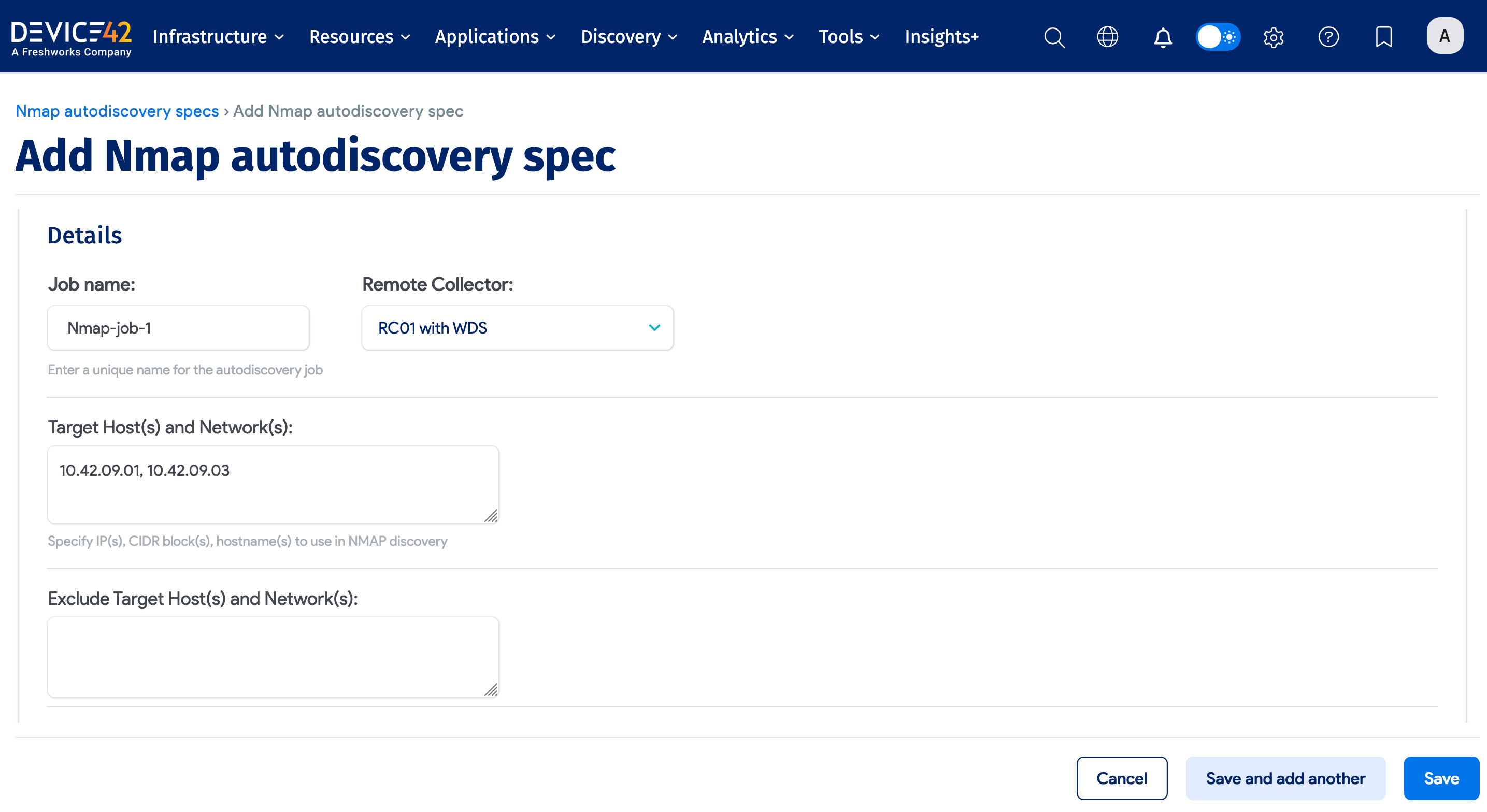Expand the Discovery menu

point(628,37)
